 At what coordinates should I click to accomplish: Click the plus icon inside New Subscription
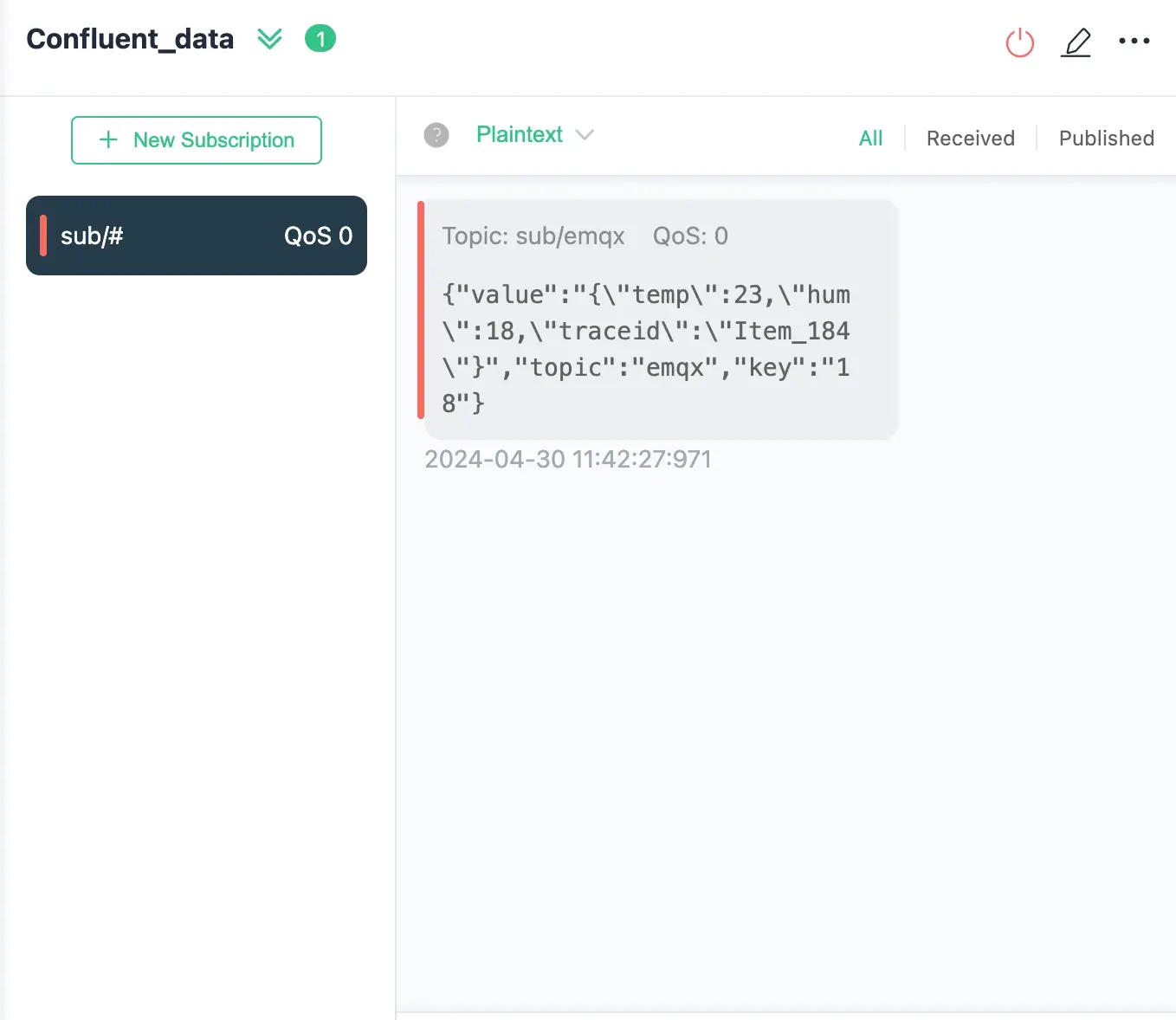coord(107,139)
